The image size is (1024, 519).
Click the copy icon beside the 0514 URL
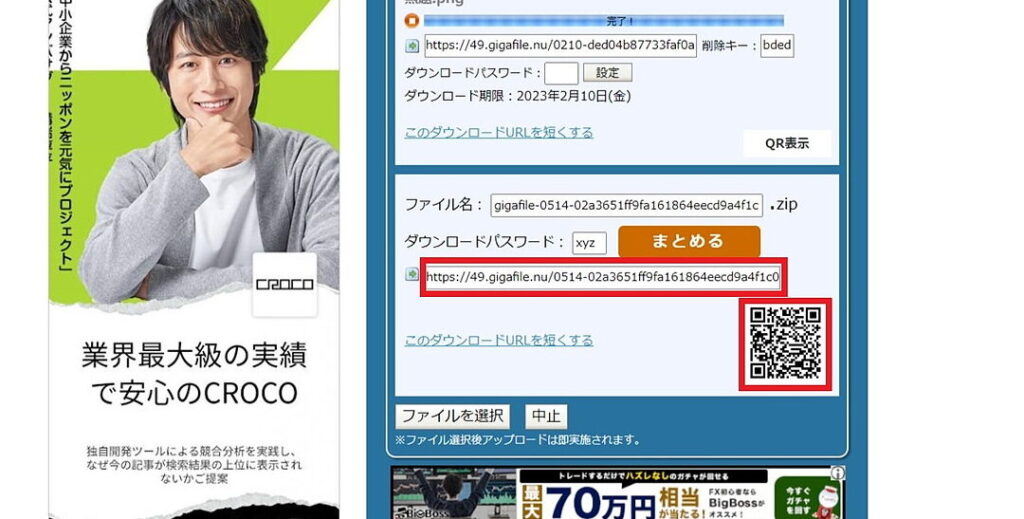(412, 274)
